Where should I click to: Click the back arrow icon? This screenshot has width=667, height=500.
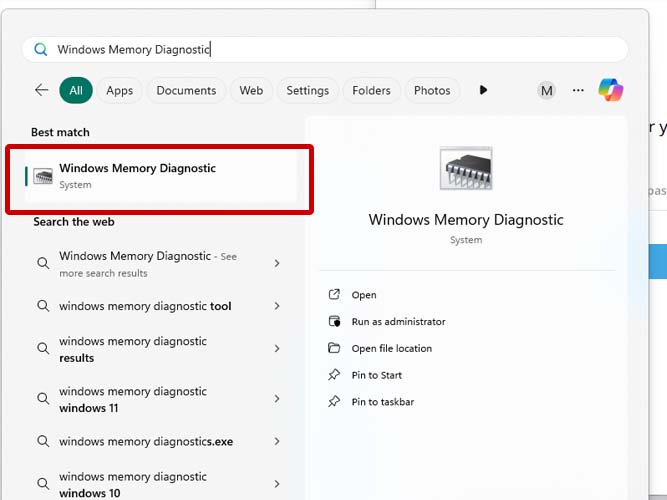coord(41,90)
